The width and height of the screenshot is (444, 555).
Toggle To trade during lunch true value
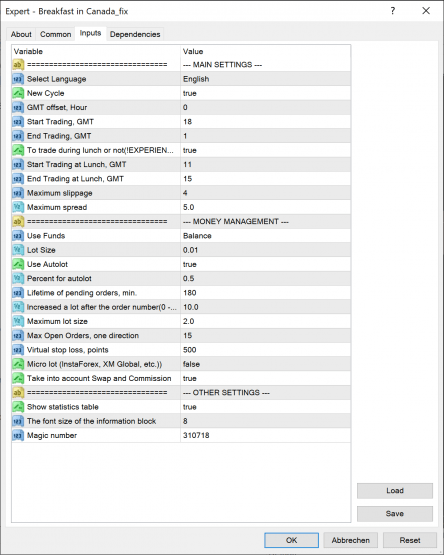[x=266, y=150]
